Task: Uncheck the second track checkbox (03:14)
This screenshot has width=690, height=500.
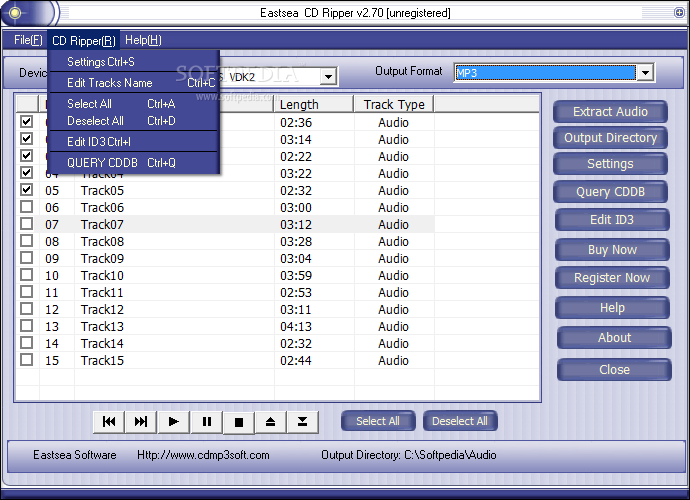Action: click(26, 139)
